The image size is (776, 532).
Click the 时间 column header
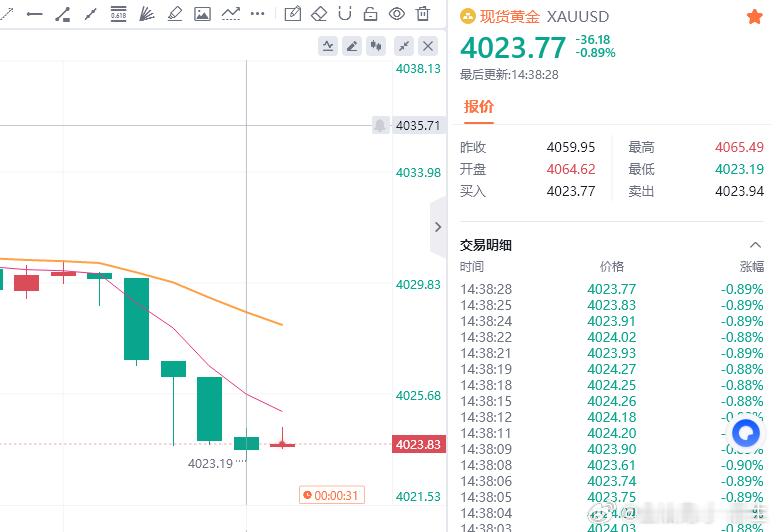472,267
